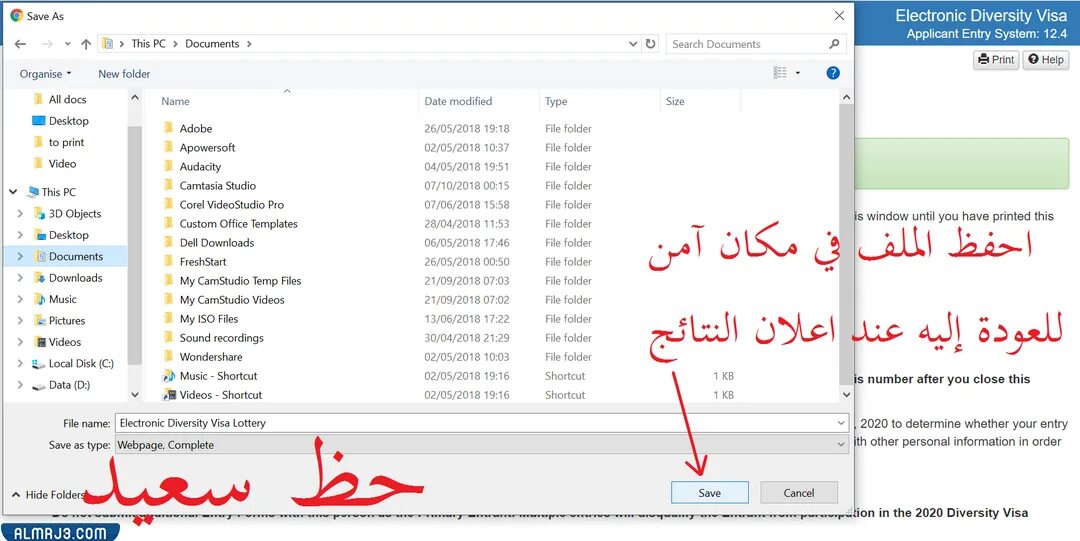Open the 'to print' folder shortcut
The height and width of the screenshot is (541, 1080).
pos(66,142)
